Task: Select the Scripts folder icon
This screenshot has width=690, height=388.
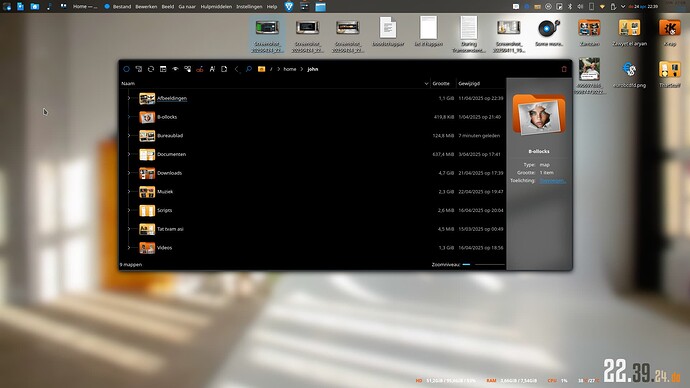Action: (147, 210)
